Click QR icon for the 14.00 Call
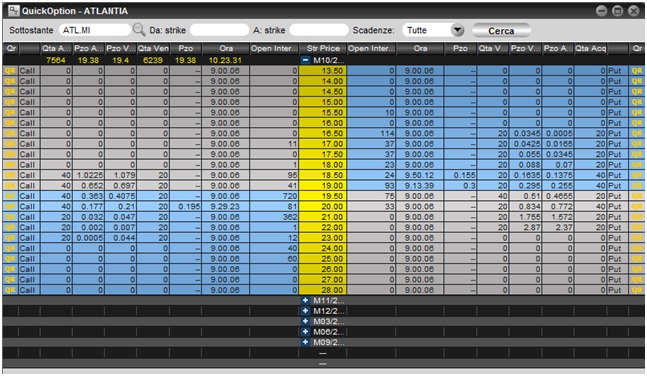Screen dimensions: 647x376 point(10,81)
